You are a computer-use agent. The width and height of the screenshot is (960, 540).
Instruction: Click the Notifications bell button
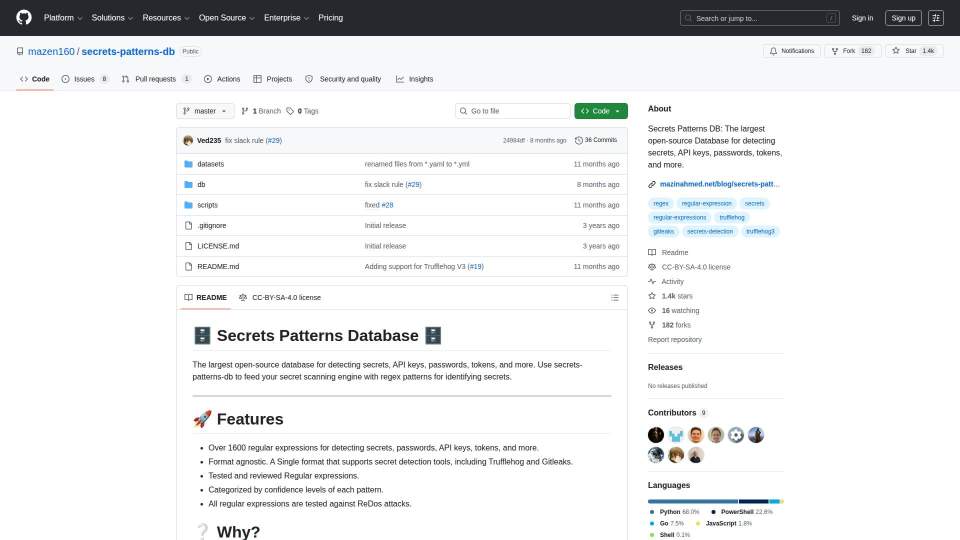[x=792, y=51]
